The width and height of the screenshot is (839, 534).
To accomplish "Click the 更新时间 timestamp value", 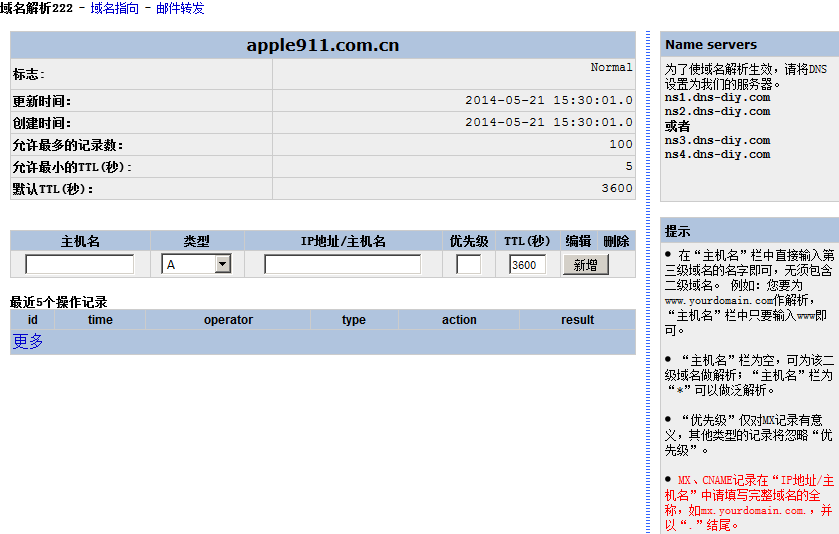I will tap(548, 100).
